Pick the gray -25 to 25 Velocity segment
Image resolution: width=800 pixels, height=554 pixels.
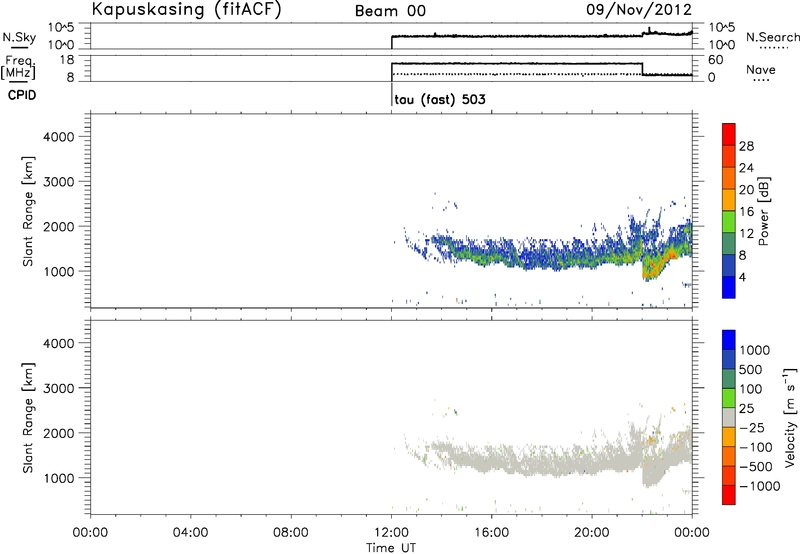pyautogui.click(x=729, y=417)
